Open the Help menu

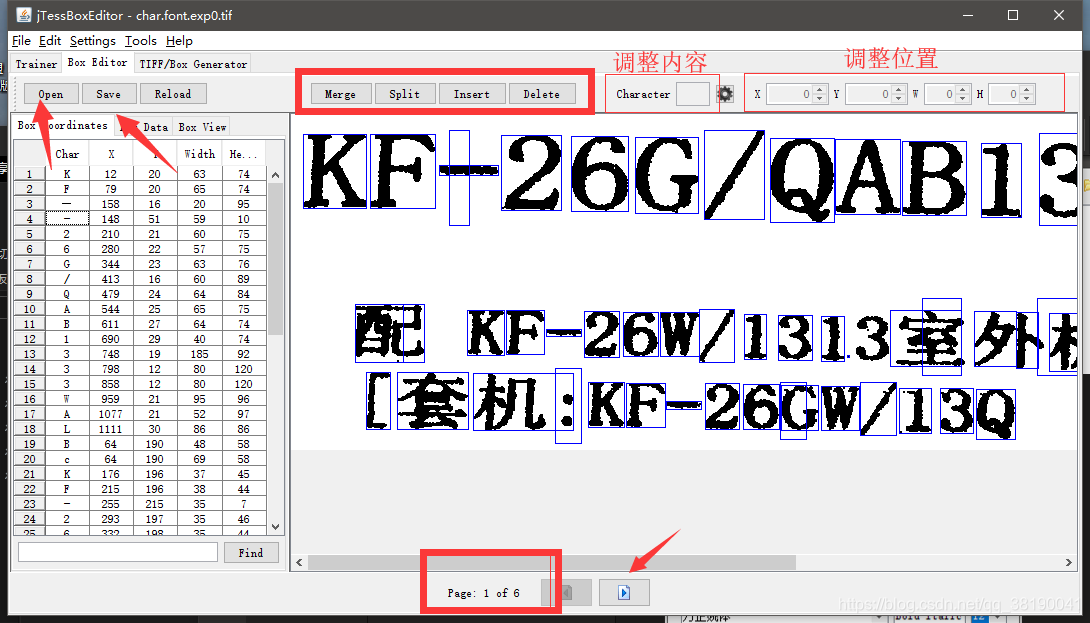[x=179, y=41]
